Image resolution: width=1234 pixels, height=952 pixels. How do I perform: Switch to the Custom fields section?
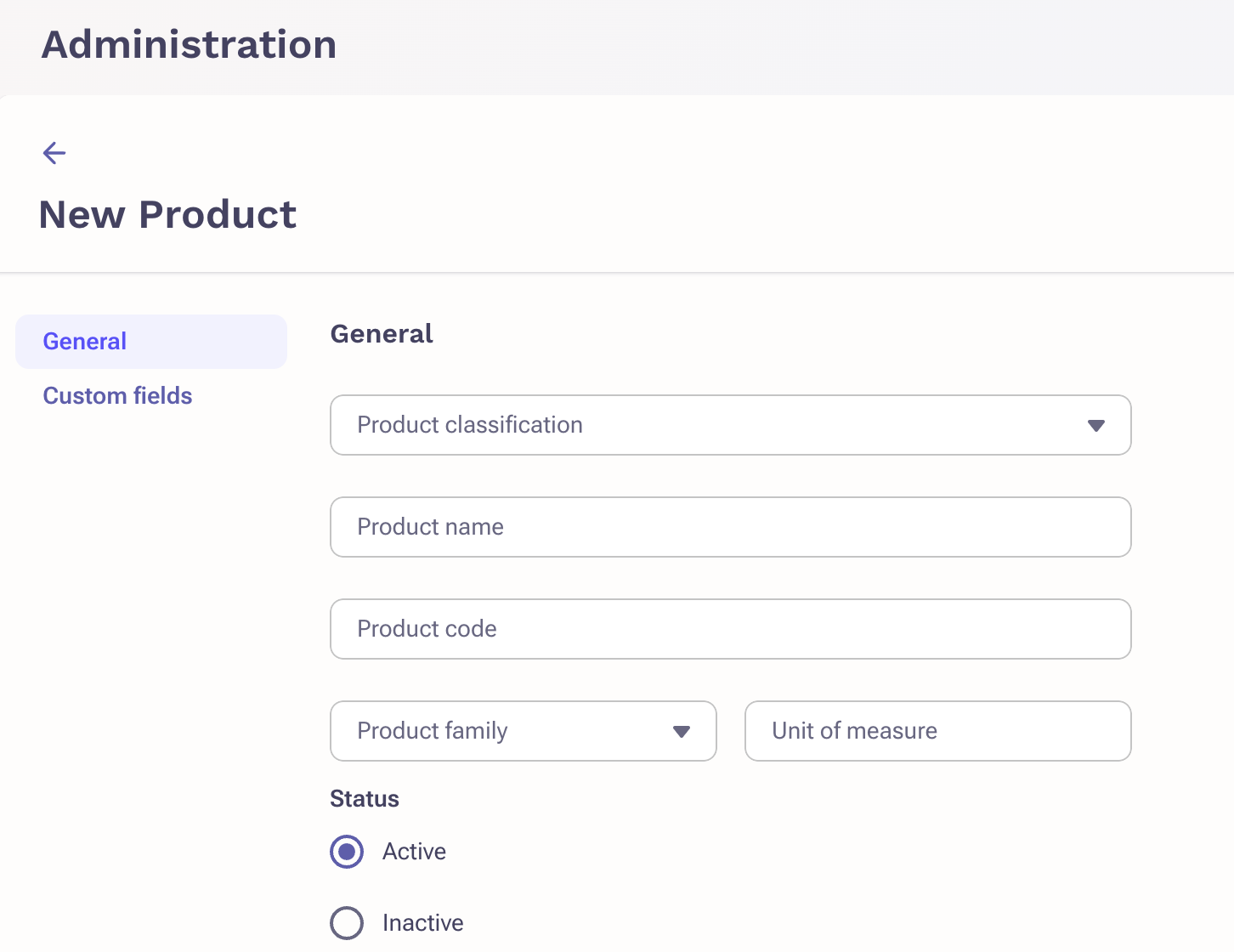click(x=117, y=396)
